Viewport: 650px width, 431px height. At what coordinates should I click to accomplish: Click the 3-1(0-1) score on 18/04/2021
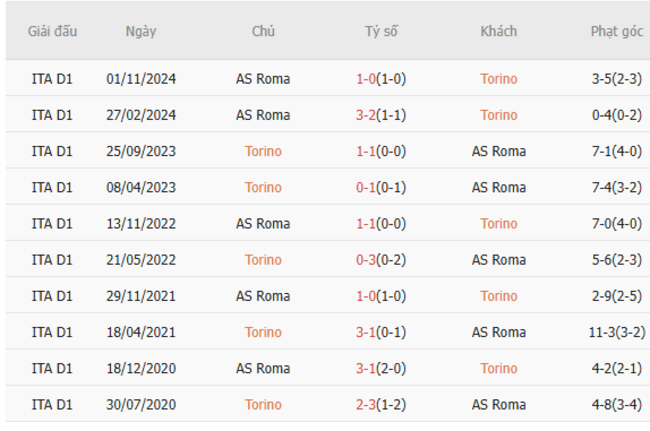(x=381, y=332)
